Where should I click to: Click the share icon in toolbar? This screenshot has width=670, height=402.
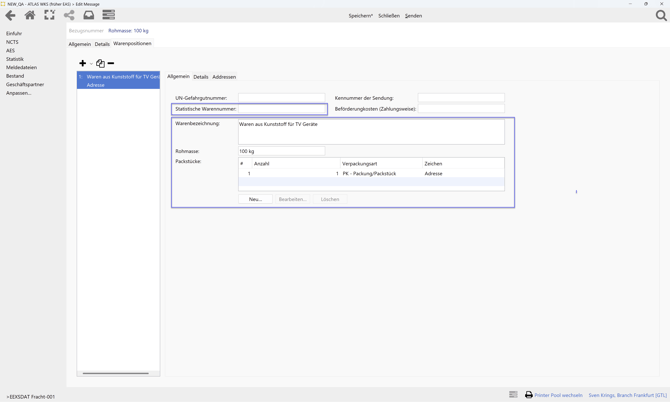click(69, 15)
